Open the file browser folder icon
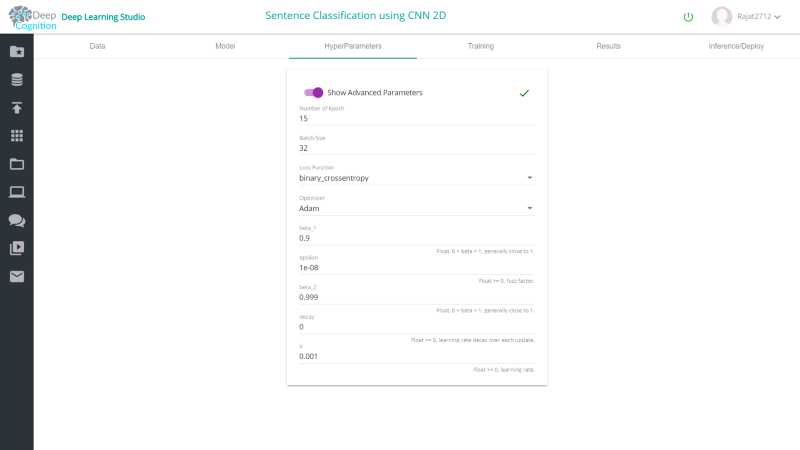The width and height of the screenshot is (800, 450). 17,164
